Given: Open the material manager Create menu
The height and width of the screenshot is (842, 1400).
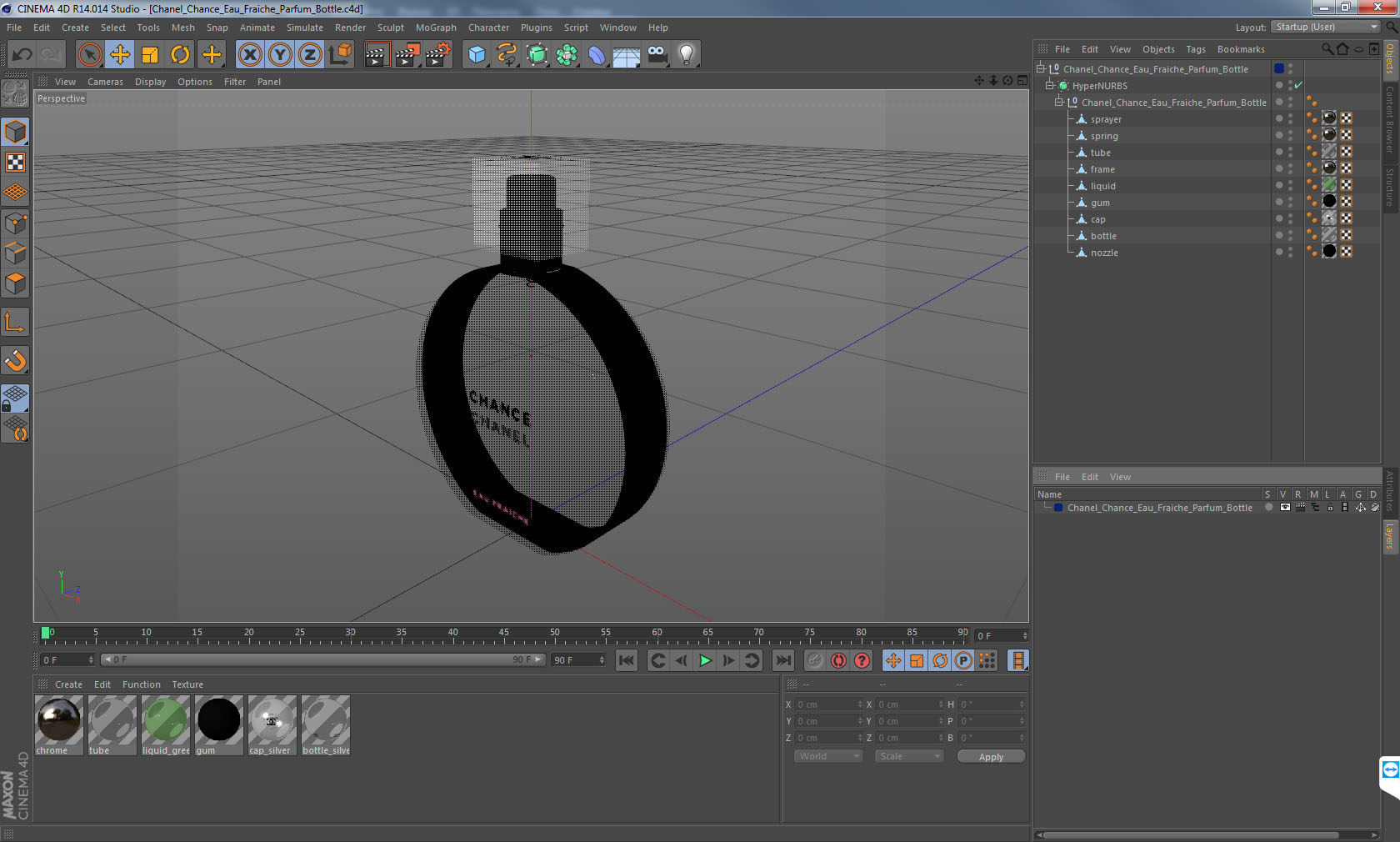Looking at the screenshot, I should pyautogui.click(x=68, y=684).
